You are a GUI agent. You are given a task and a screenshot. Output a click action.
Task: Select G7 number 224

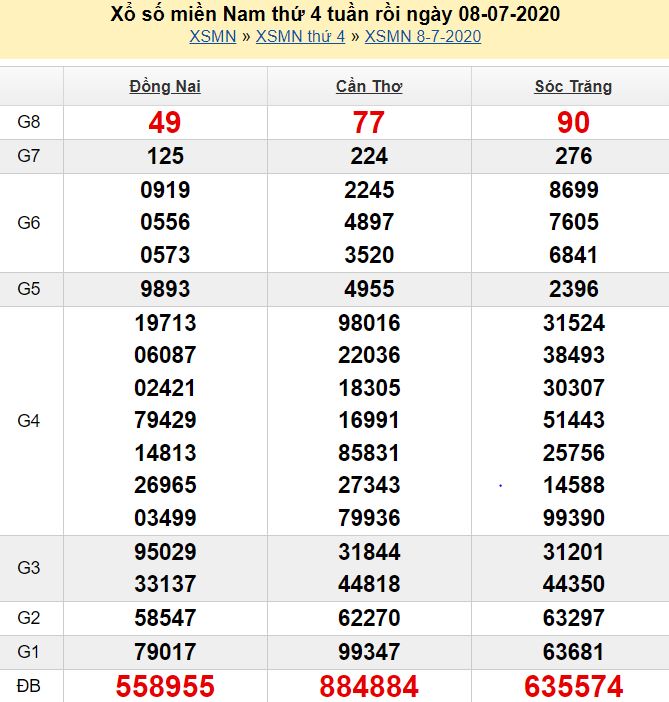point(369,156)
